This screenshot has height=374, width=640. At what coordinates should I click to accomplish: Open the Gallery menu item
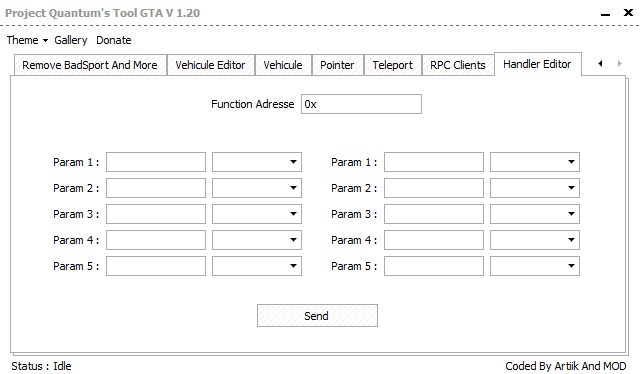pyautogui.click(x=71, y=40)
